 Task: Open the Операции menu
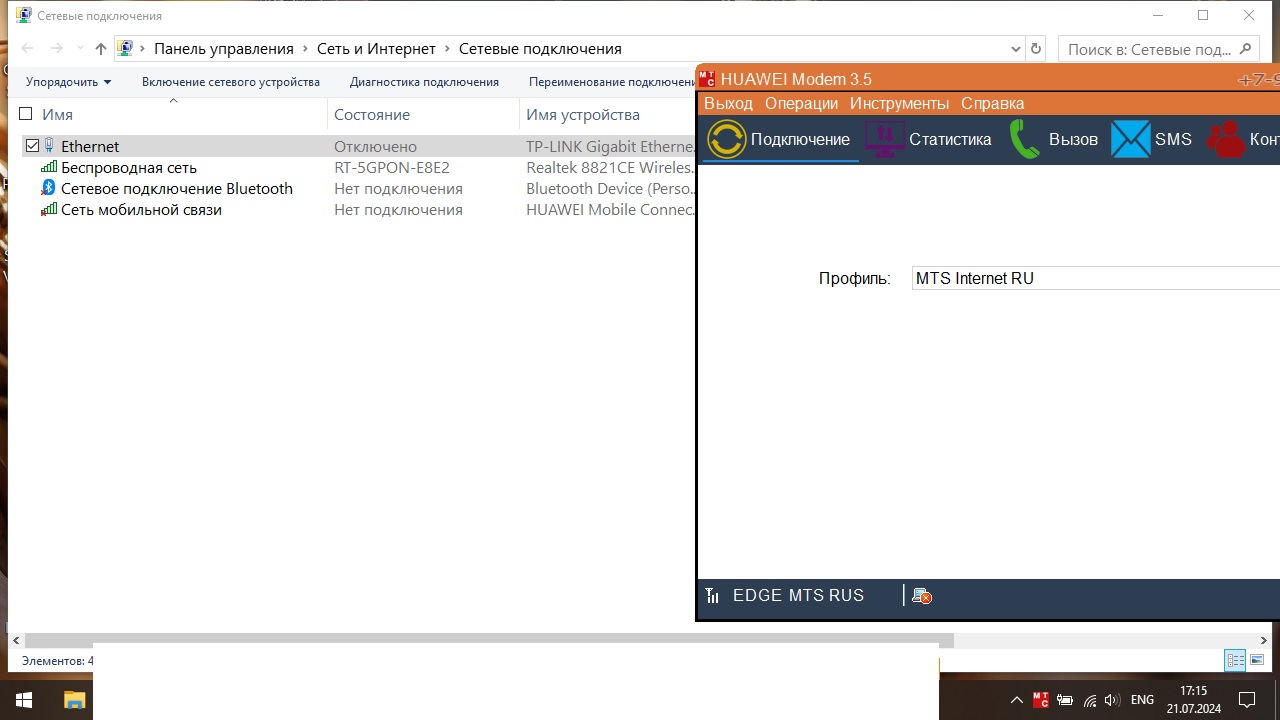tap(801, 103)
